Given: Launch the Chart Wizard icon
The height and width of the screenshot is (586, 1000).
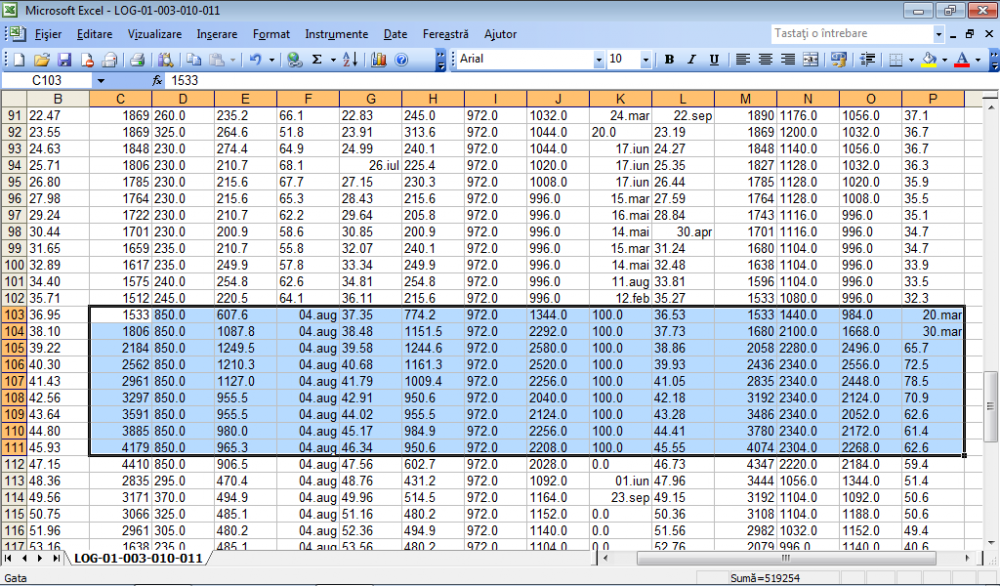Looking at the screenshot, I should (x=379, y=60).
